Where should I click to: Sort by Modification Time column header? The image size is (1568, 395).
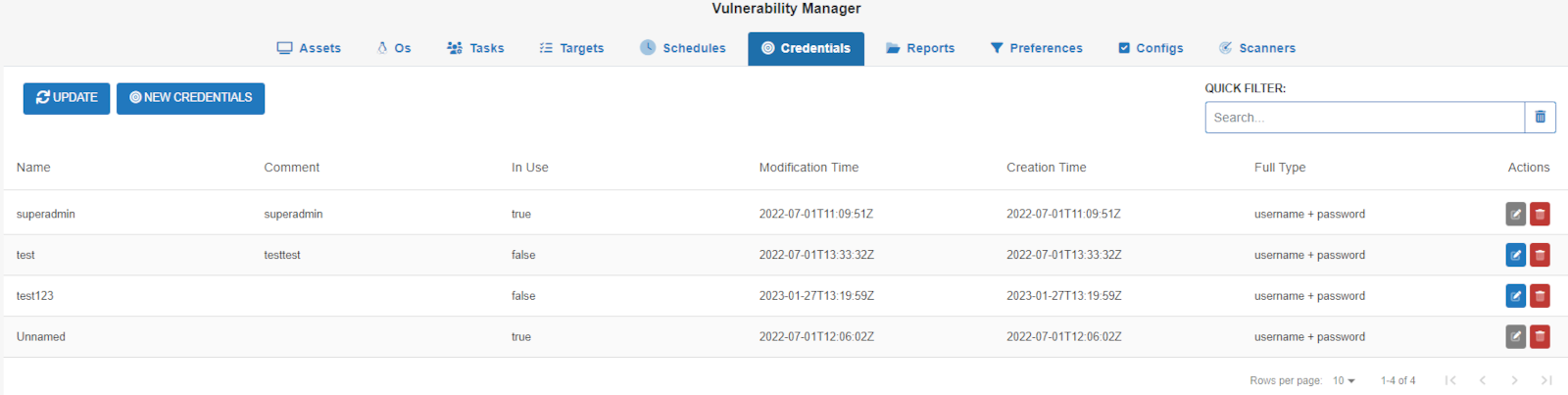coord(808,168)
